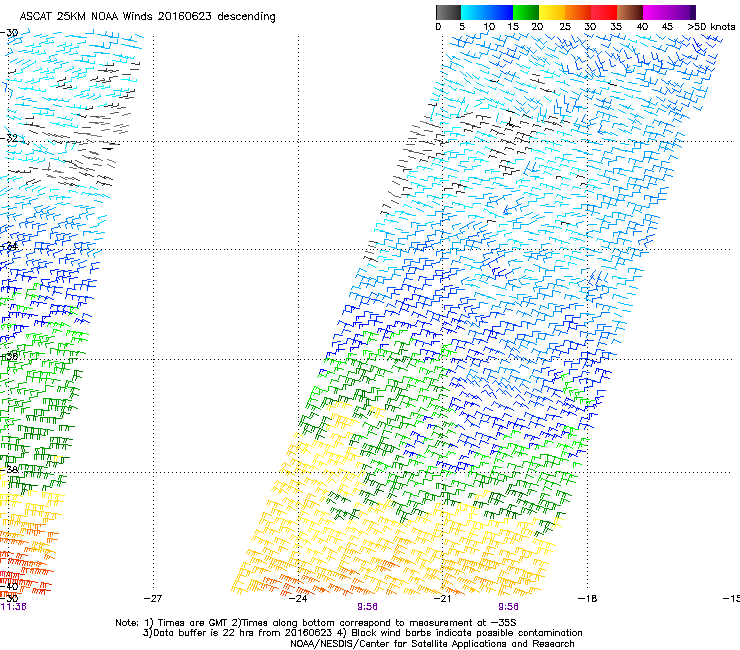Viewport: 740px width, 650px height.
Task: Click the latitude label '-38'
Action: click(x=9, y=469)
